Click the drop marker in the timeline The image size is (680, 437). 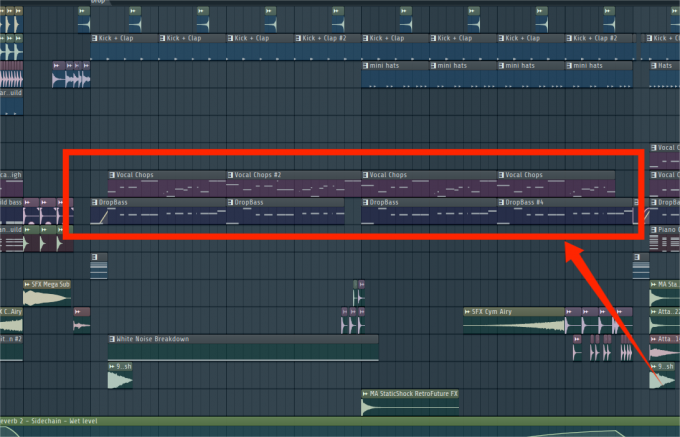pos(98,2)
